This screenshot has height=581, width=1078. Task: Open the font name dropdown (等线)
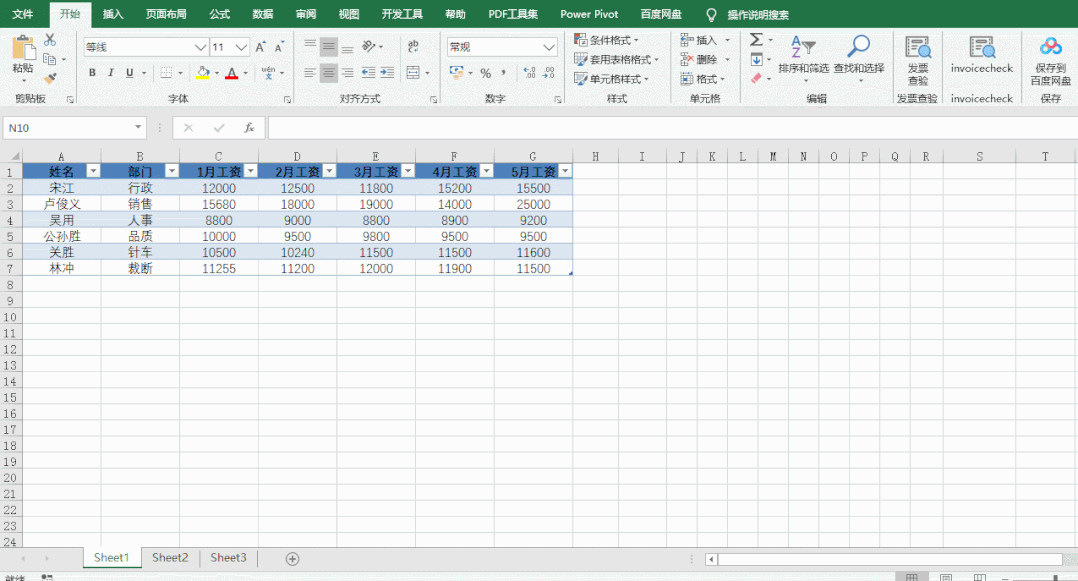[x=200, y=47]
